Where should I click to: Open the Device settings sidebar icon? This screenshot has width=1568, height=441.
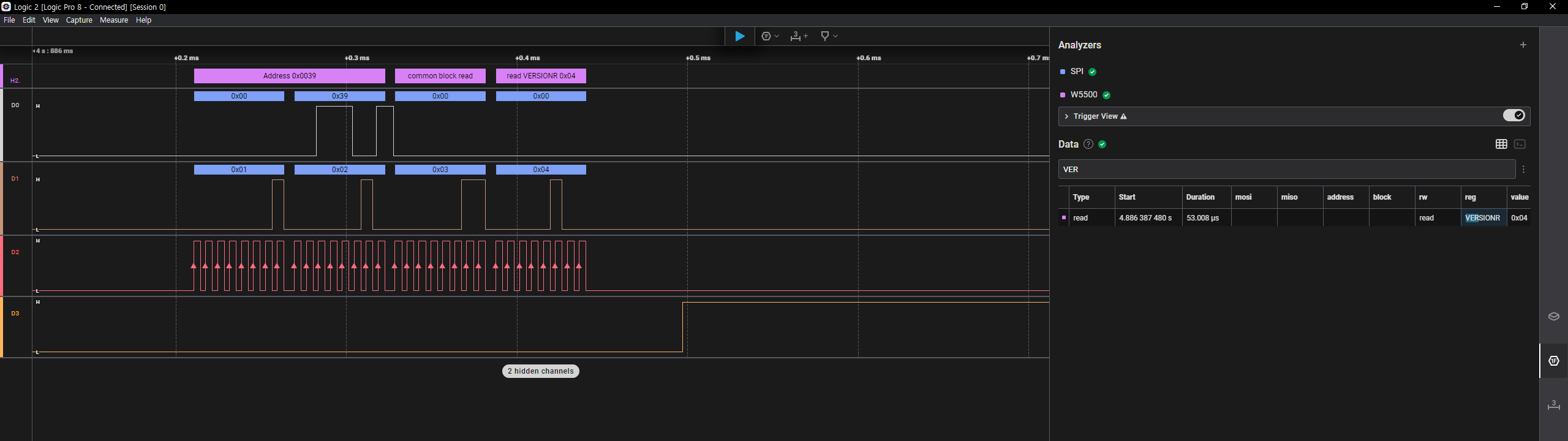point(1554,317)
